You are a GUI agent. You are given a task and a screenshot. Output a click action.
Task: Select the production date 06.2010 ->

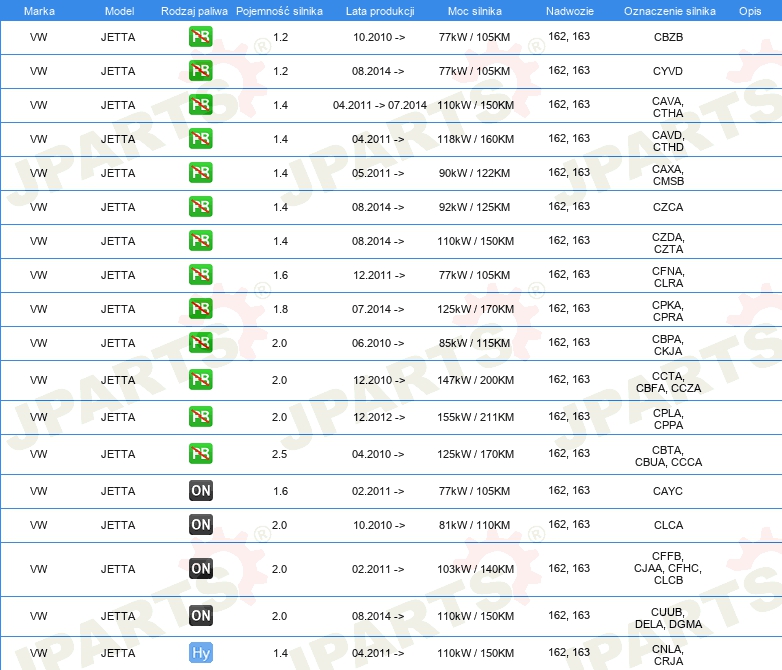tap(378, 343)
